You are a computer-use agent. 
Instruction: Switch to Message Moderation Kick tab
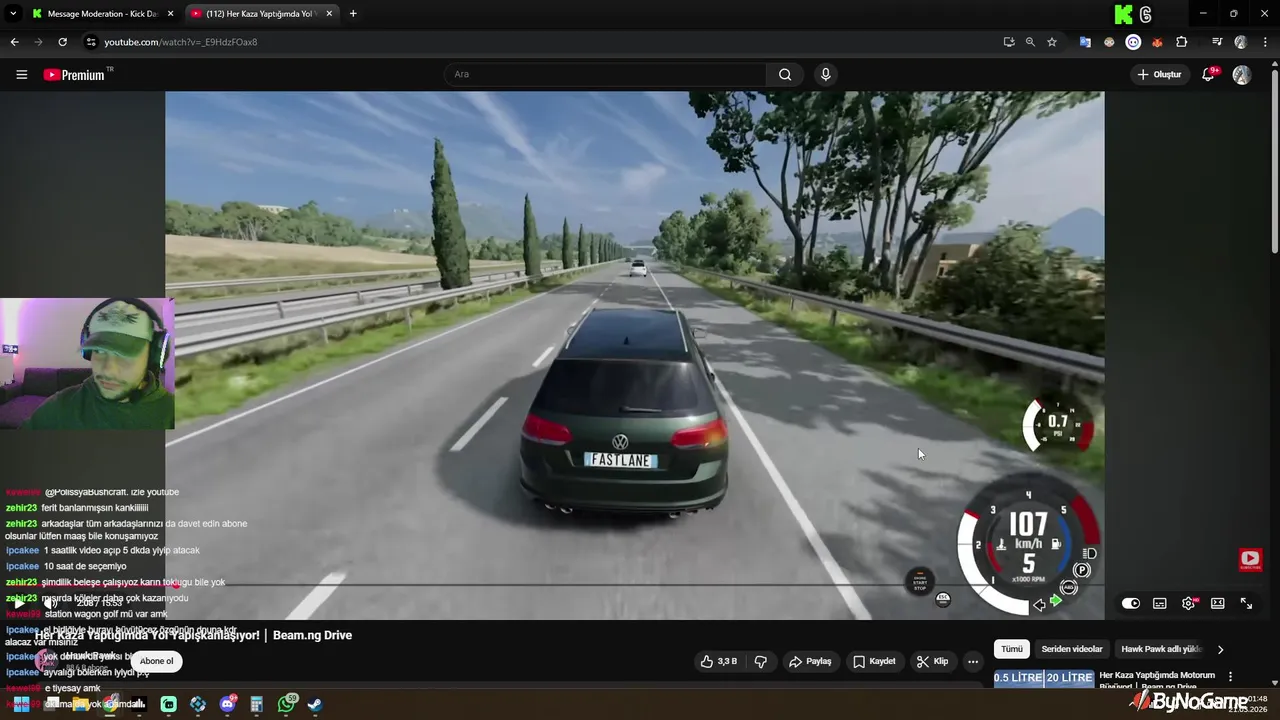tap(102, 14)
